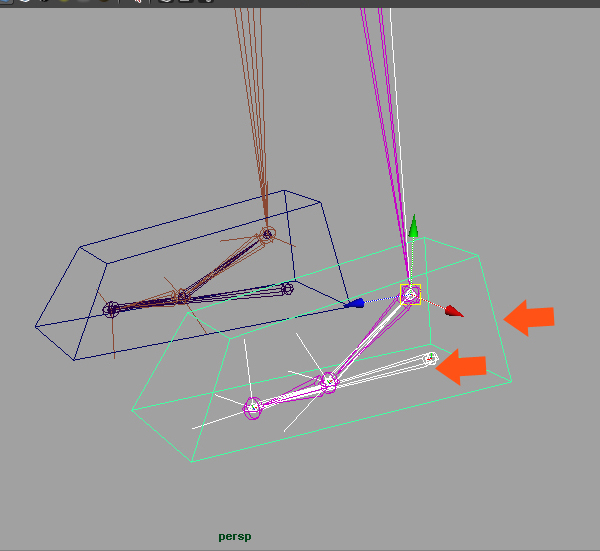Grab the blue Z-axis move arrow
Image resolution: width=600 pixels, height=551 pixels.
click(354, 303)
